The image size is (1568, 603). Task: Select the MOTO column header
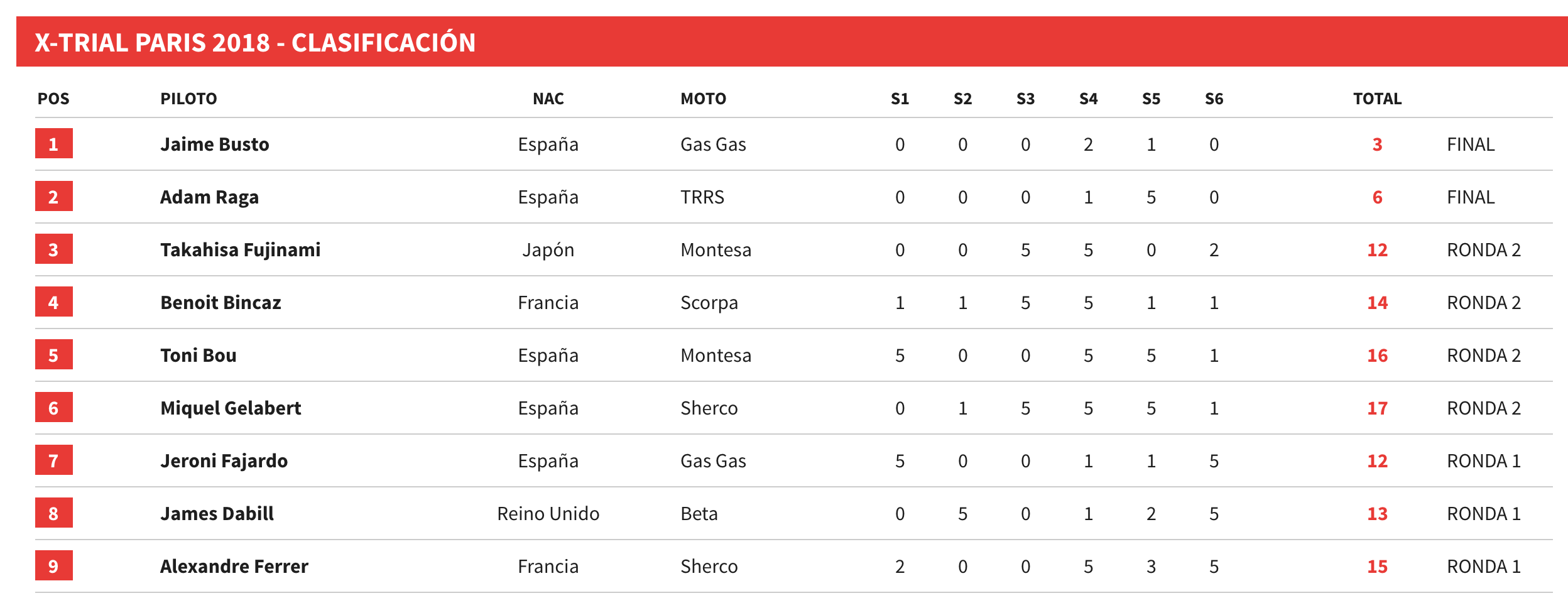click(x=703, y=99)
